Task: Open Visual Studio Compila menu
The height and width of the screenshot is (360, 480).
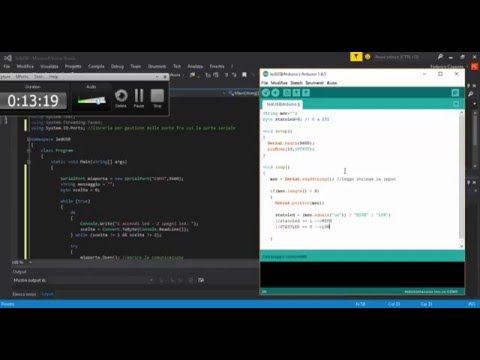Action: (x=96, y=66)
